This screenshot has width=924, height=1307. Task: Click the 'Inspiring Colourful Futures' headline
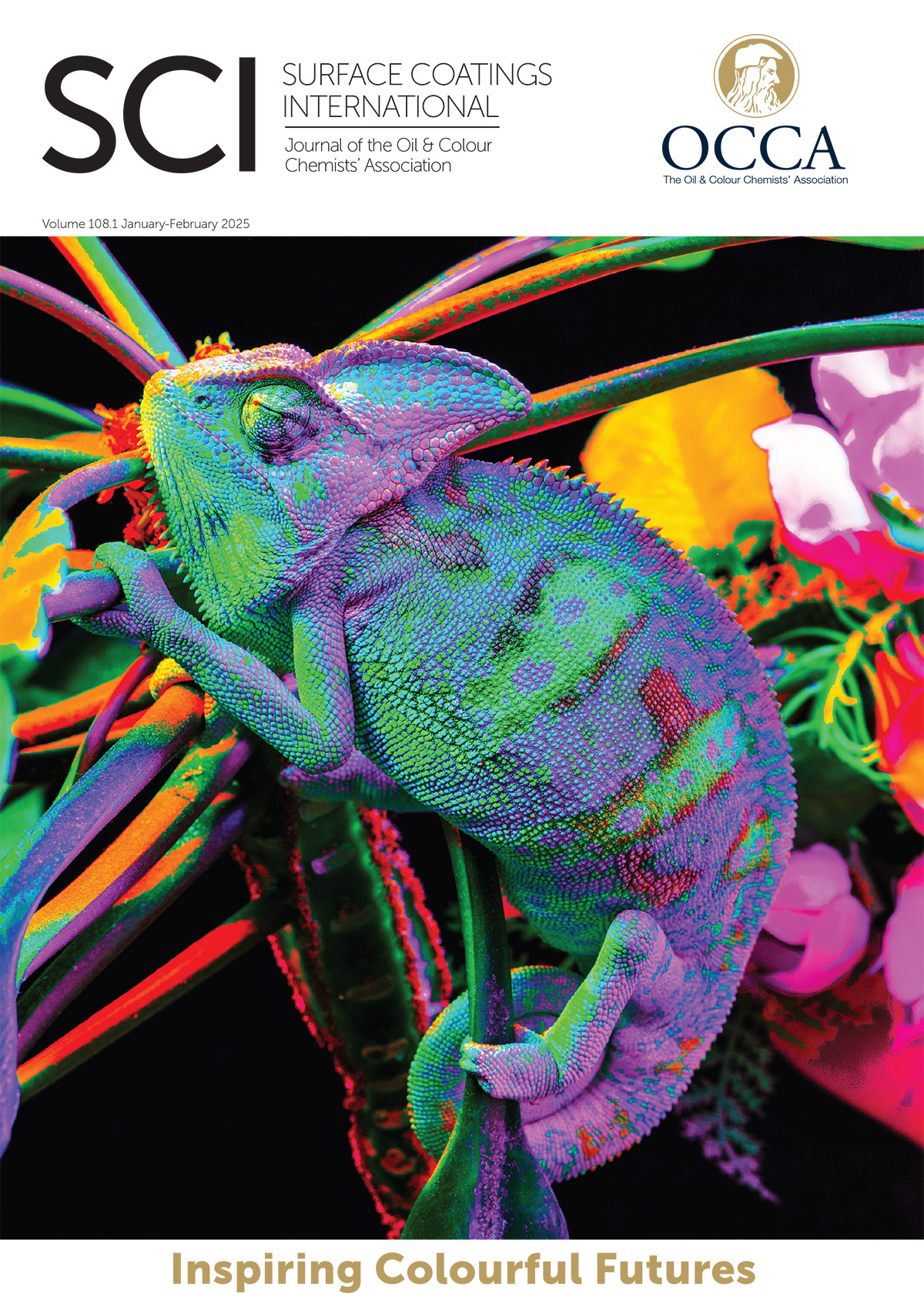pos(463,1270)
